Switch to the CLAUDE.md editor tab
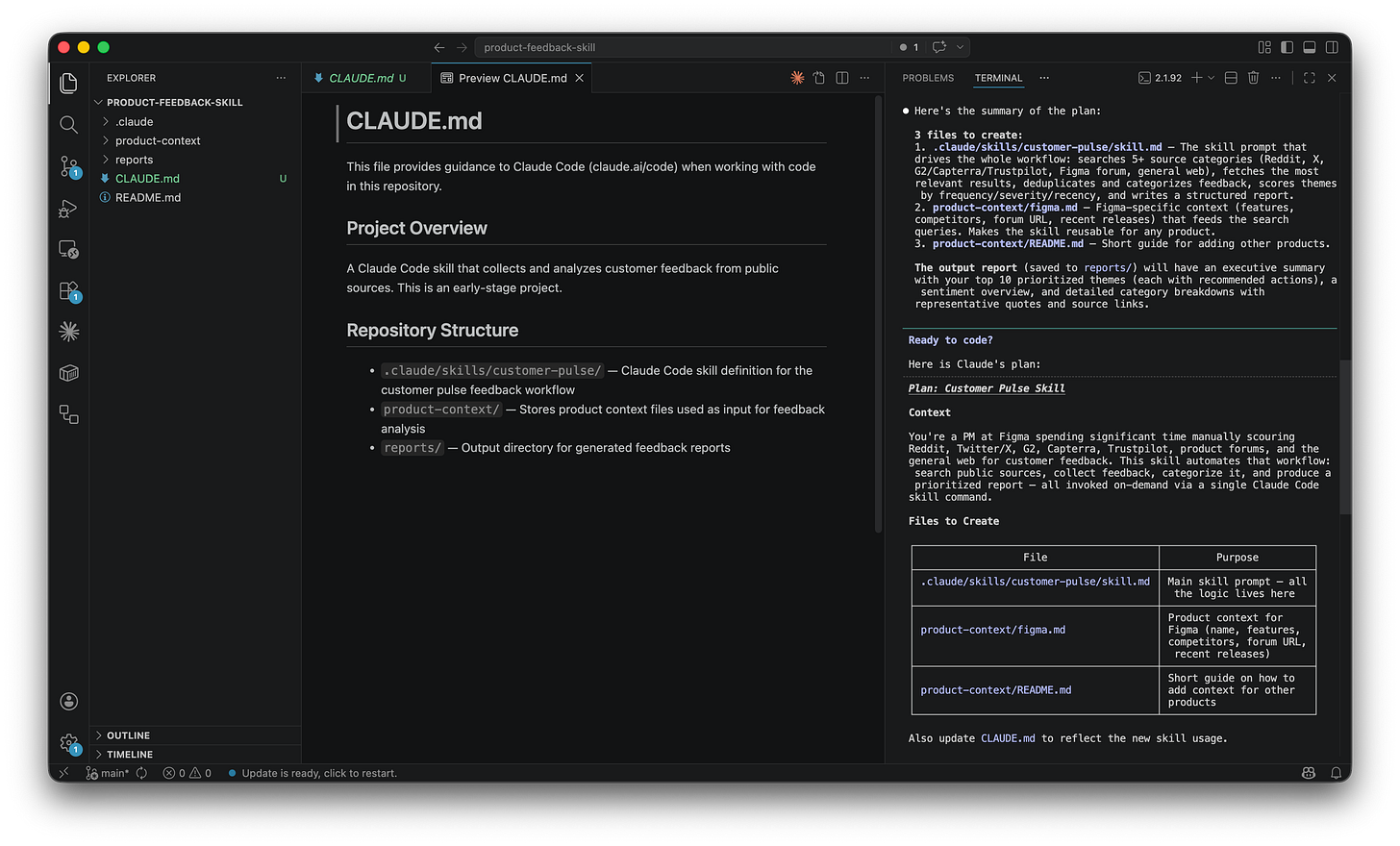The width and height of the screenshot is (1400, 846). 365,77
